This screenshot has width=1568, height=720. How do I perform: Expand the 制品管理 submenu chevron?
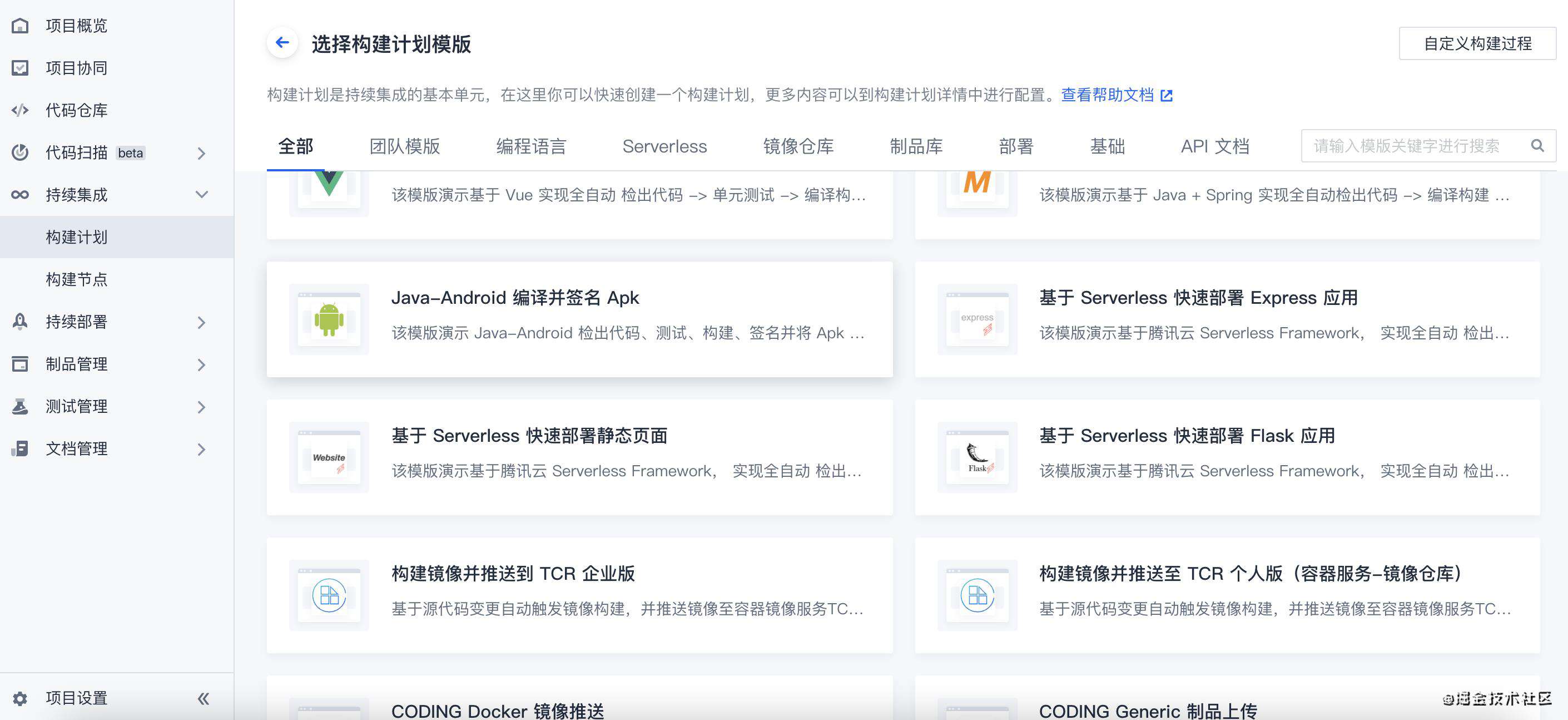(201, 365)
